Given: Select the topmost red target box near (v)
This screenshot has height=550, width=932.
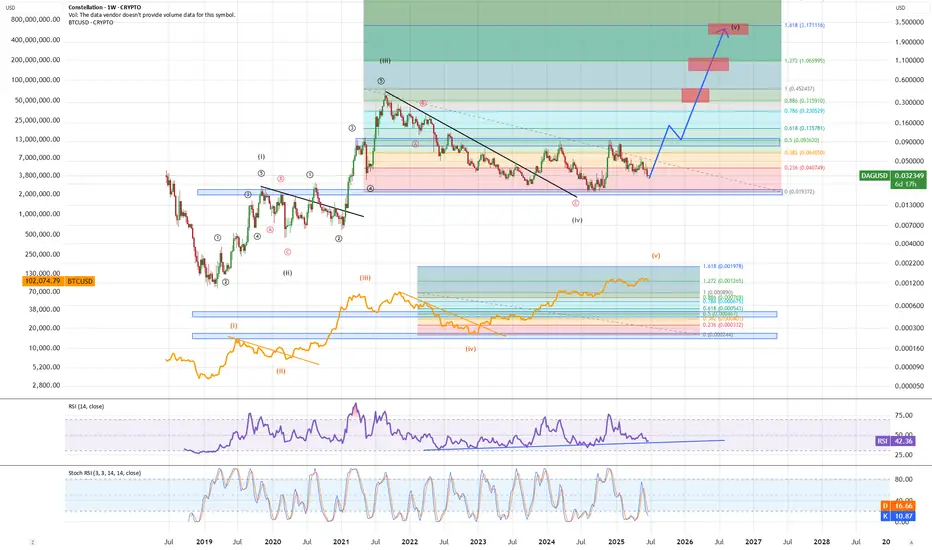Looking at the screenshot, I should (728, 29).
